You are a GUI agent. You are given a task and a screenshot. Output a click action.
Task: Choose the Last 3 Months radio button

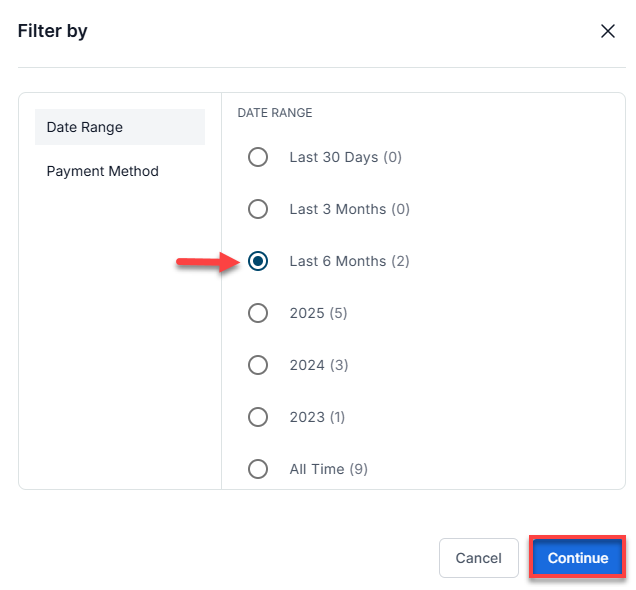[258, 209]
